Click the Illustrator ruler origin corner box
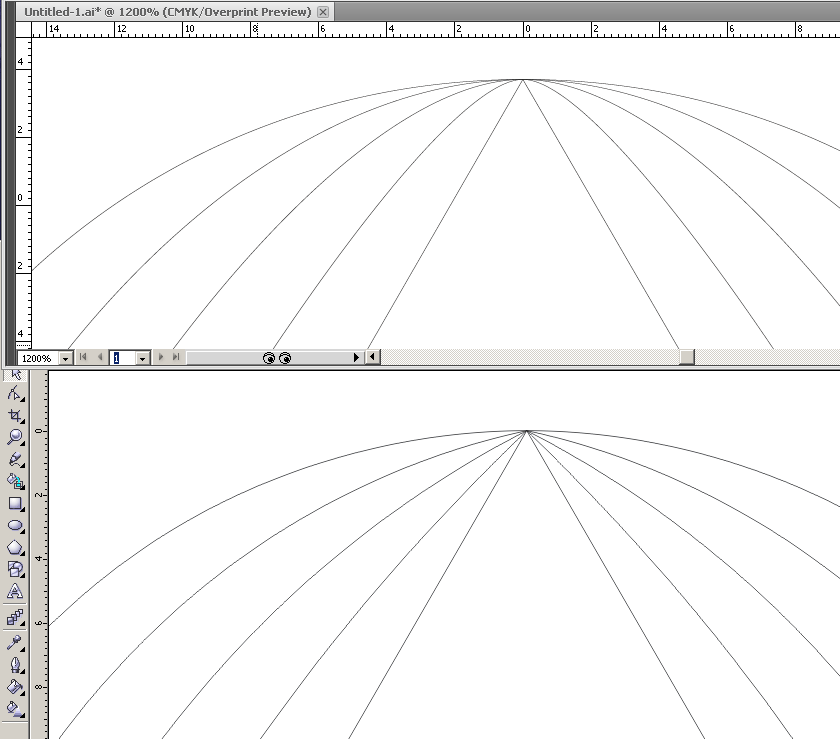Viewport: 840px width, 739px height. pos(24,29)
